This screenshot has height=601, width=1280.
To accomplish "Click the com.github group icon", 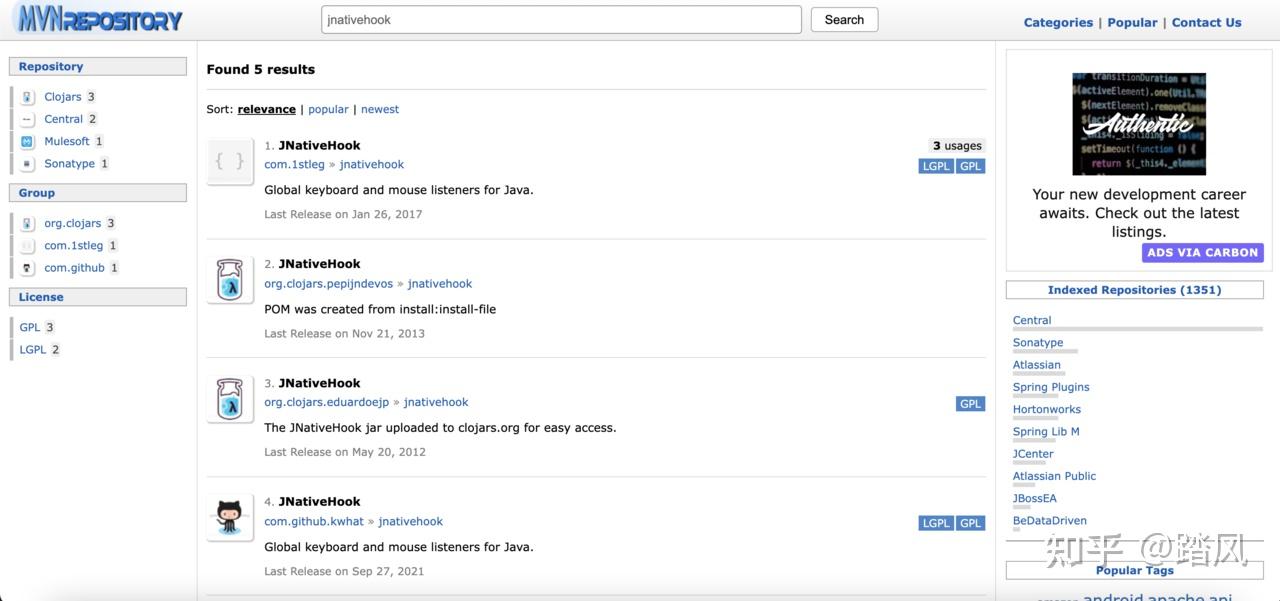I will pyautogui.click(x=27, y=268).
